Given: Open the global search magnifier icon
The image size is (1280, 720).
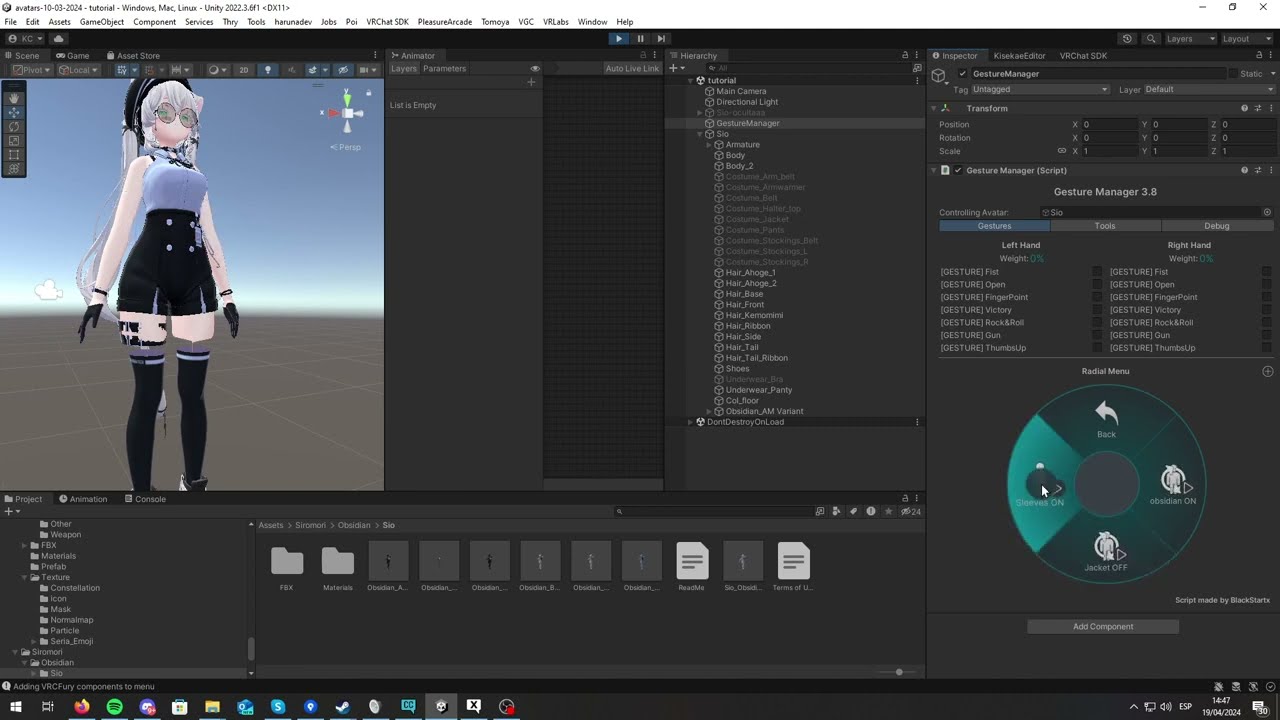Looking at the screenshot, I should (x=1151, y=39).
